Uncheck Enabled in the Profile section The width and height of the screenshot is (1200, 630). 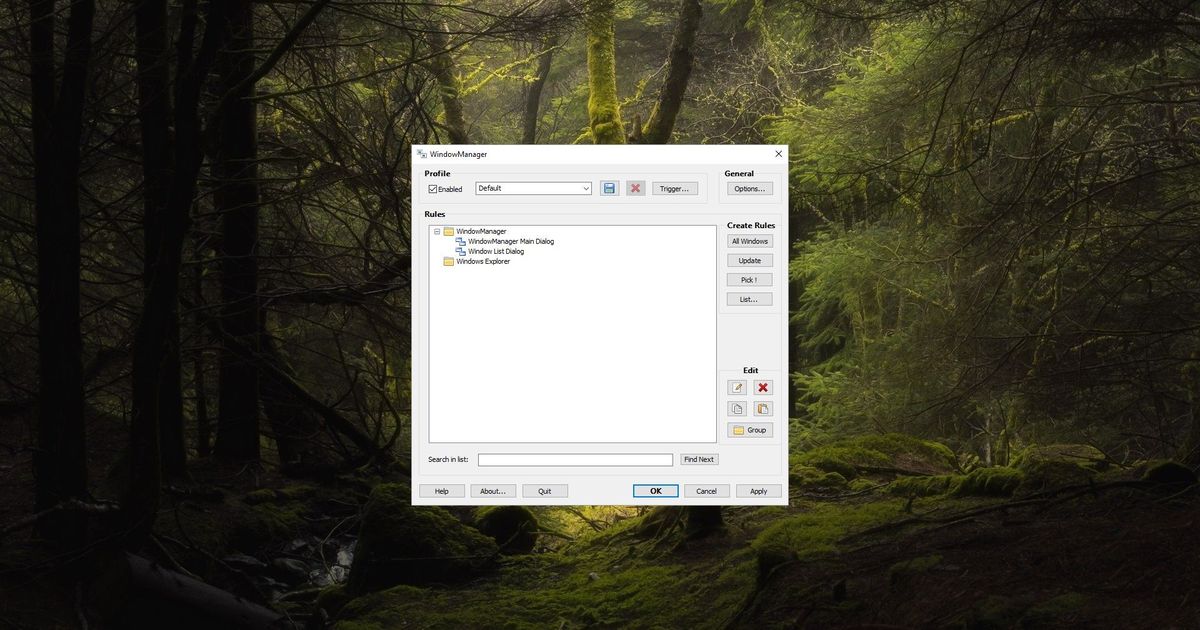[434, 188]
